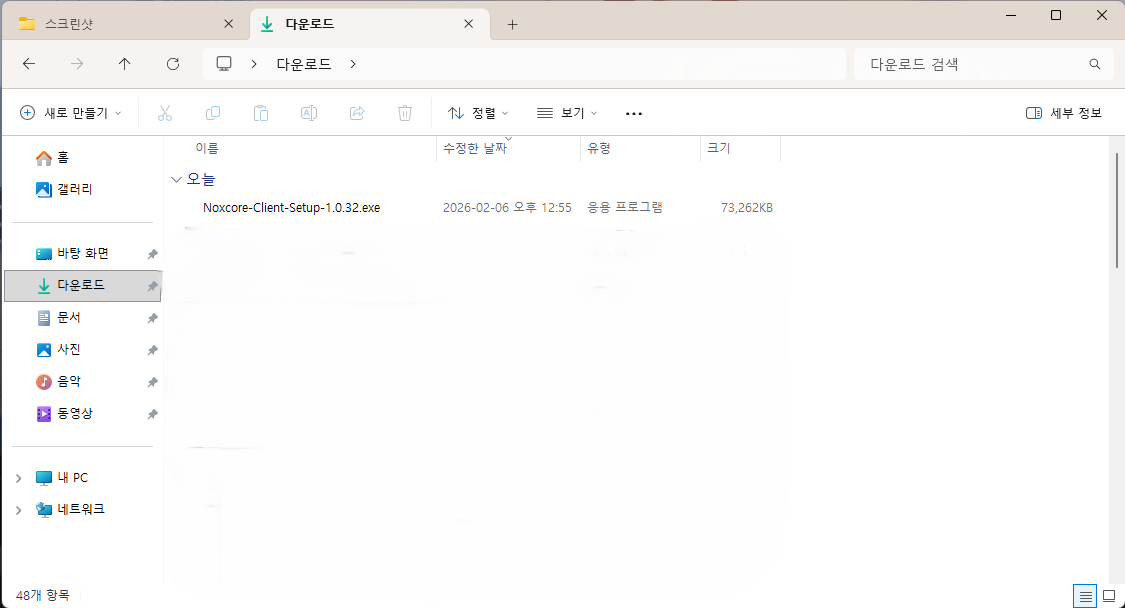Open the 보기 view dropdown
Viewport: 1125px width, 608px height.
coord(567,113)
